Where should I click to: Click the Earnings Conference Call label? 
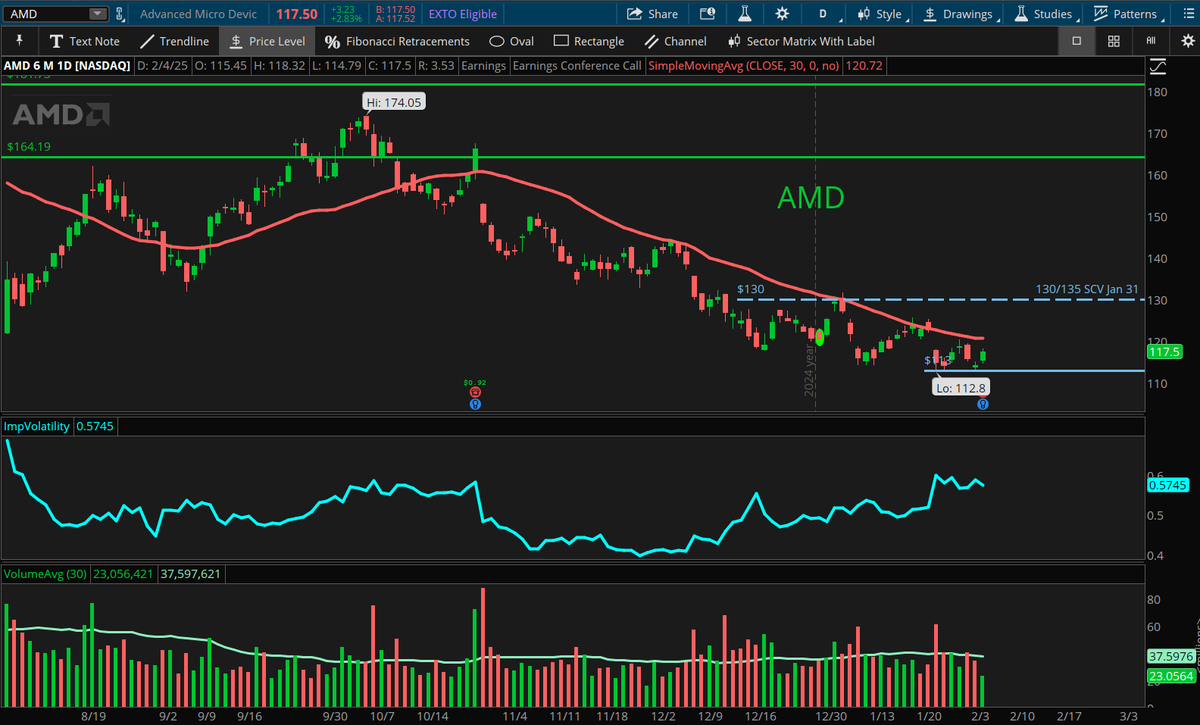[x=575, y=66]
